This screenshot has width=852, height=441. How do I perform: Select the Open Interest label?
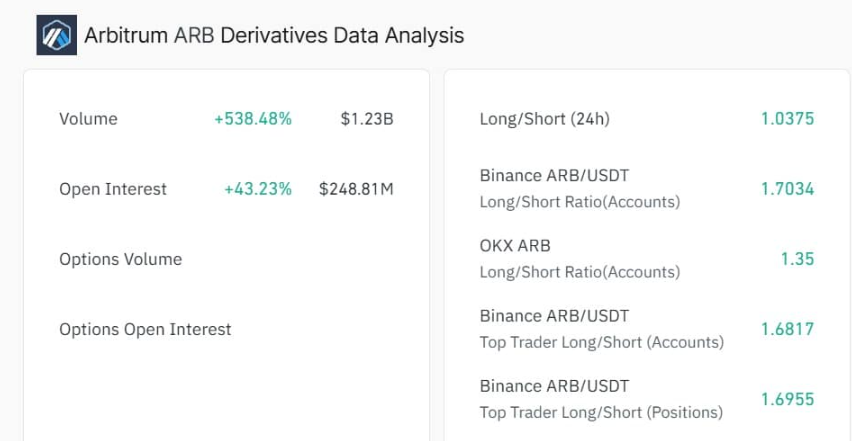113,189
